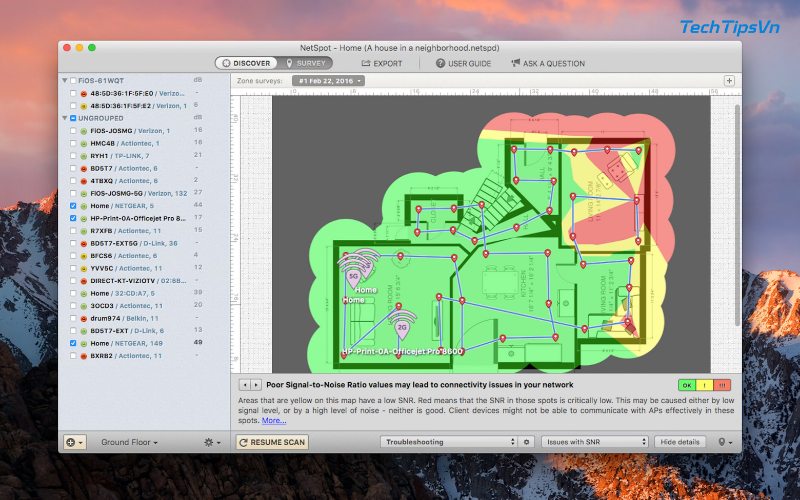Tick the BXRB2 Actiontec network checkbox

tap(73, 356)
